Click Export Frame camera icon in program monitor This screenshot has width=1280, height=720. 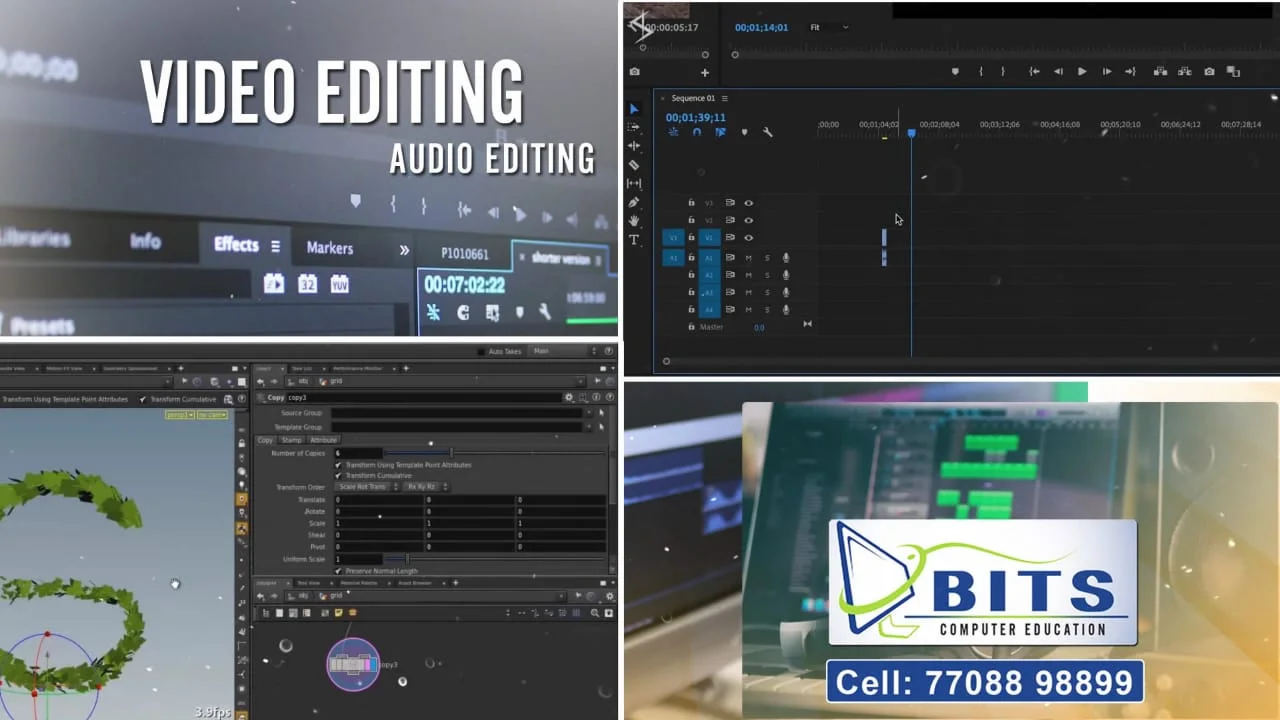[x=1209, y=71]
